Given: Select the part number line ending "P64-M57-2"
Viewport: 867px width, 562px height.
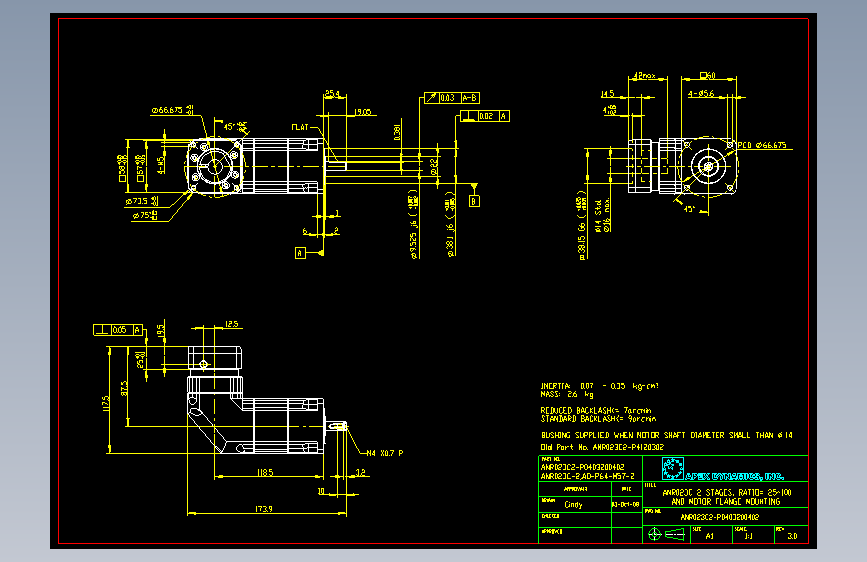Looking at the screenshot, I should coord(587,476).
